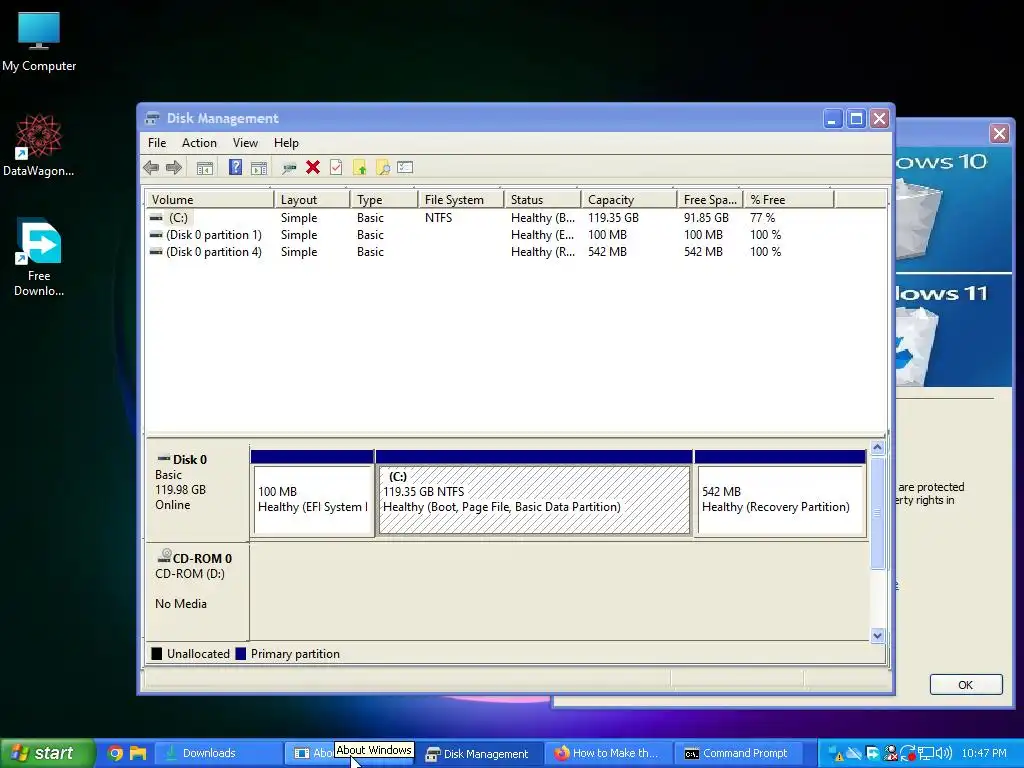This screenshot has height=768, width=1024.
Task: Click the checklist settings toolbar icon
Action: (405, 167)
